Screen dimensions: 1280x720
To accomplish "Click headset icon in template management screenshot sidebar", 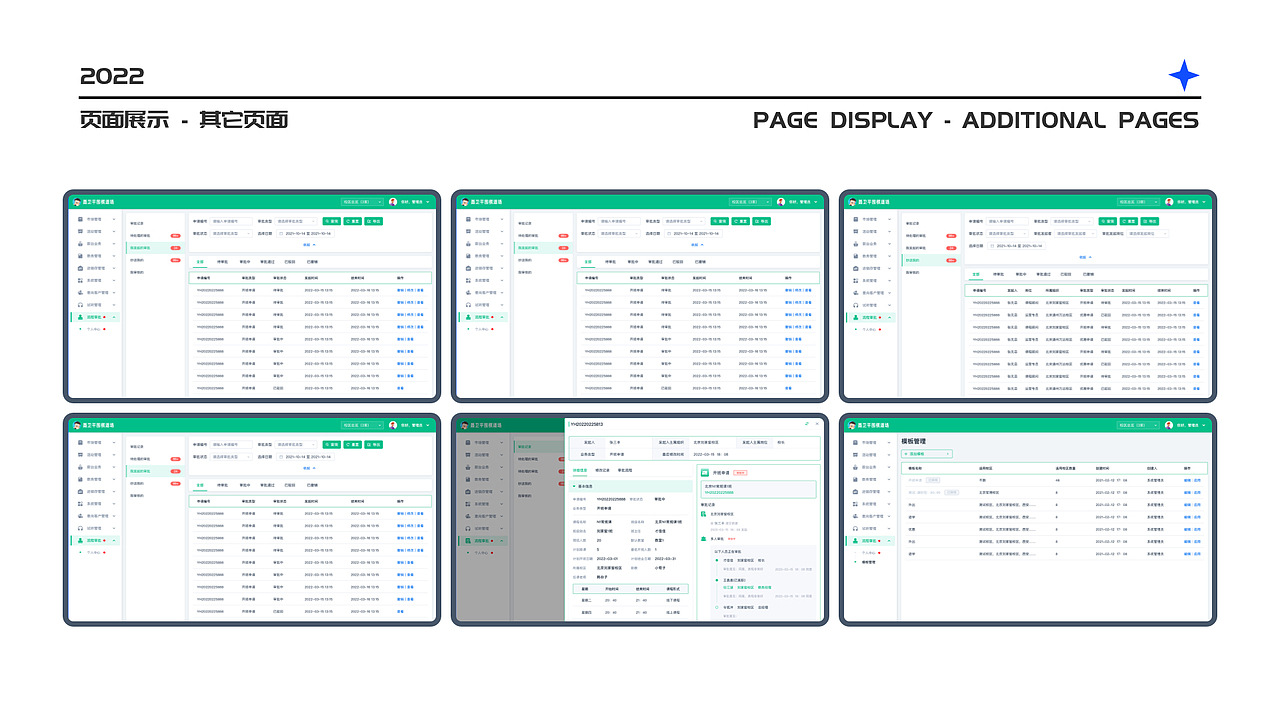I will pos(855,528).
